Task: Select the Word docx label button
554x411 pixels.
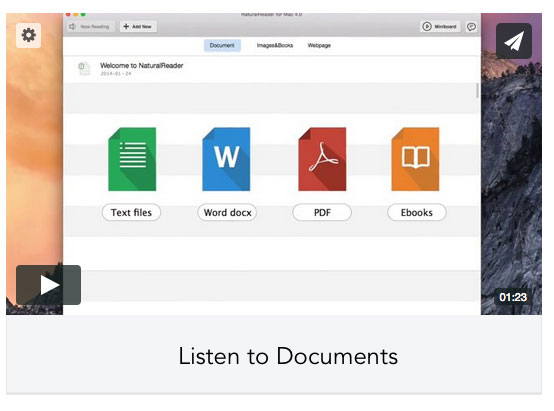Action: tap(227, 213)
